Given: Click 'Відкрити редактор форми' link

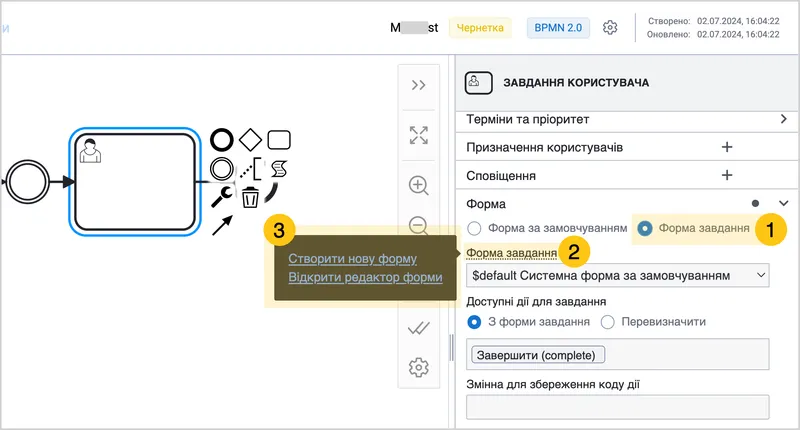Looking at the screenshot, I should pyautogui.click(x=365, y=277).
